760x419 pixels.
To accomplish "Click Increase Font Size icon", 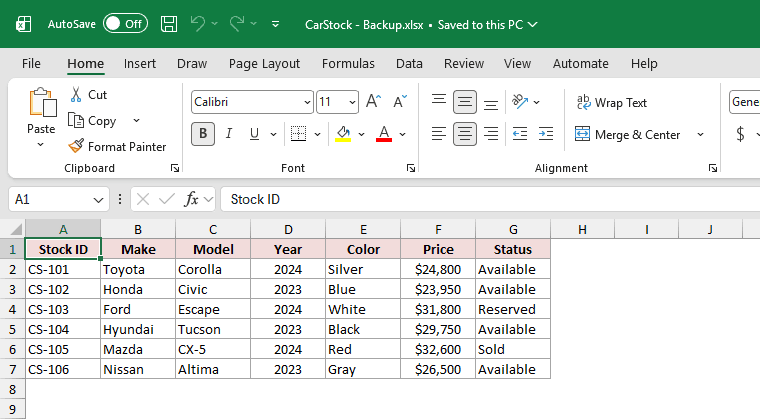I will (374, 101).
